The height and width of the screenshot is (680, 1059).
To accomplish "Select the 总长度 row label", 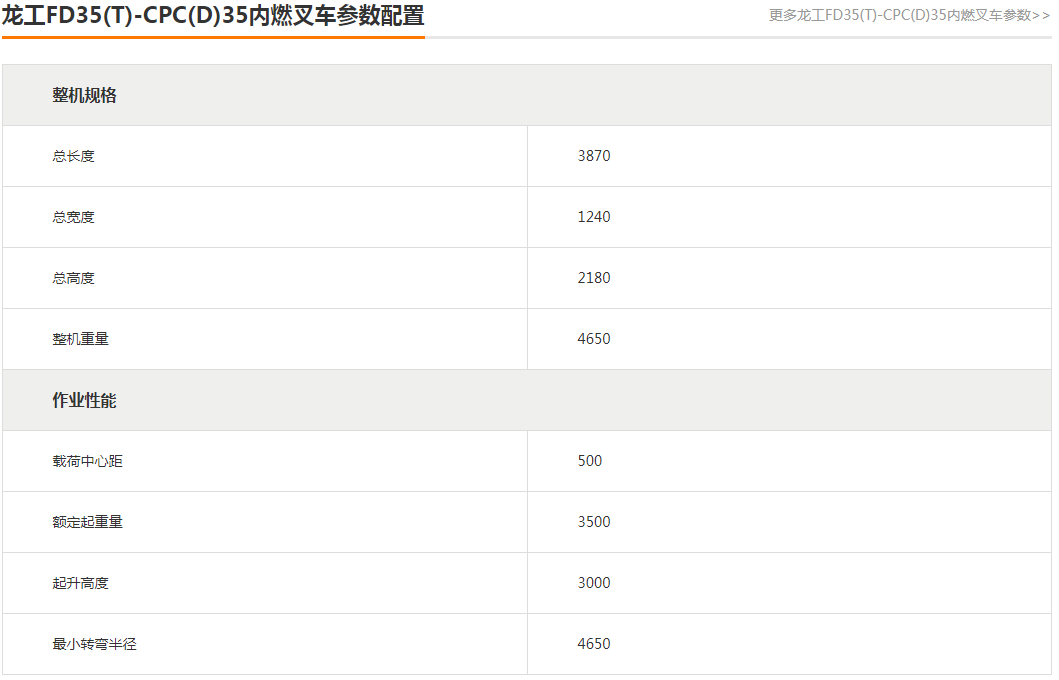I will (74, 156).
